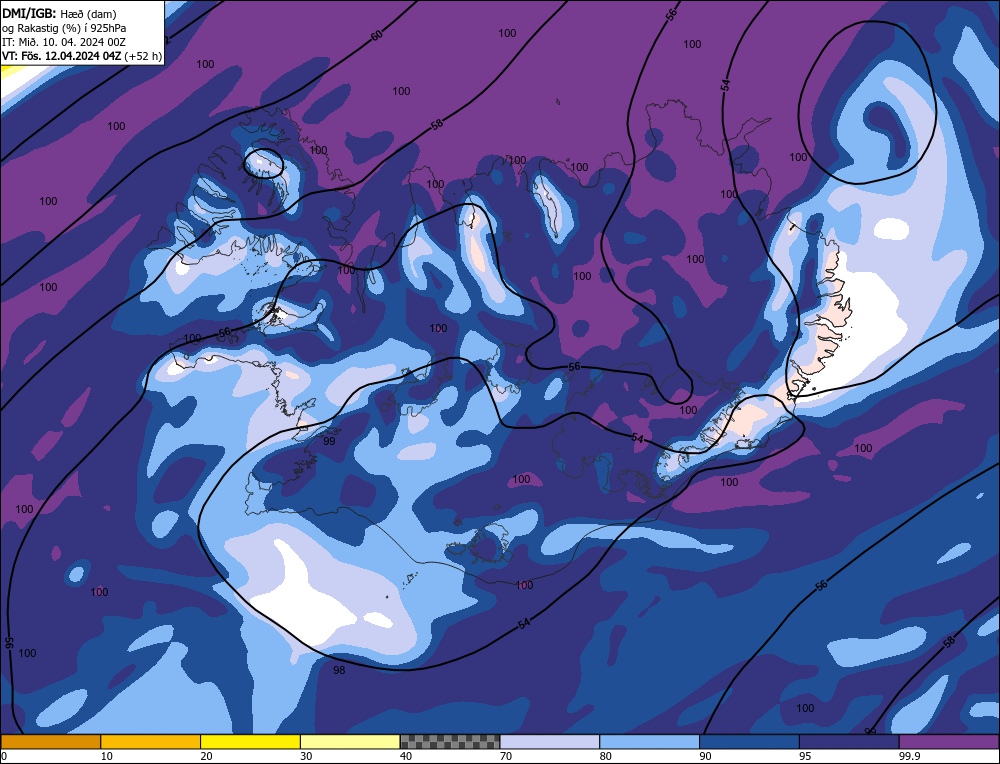Click the "DMI/IGB: Hæð (dam)" title line
Viewport: 1000px width, 764px height.
click(x=59, y=13)
